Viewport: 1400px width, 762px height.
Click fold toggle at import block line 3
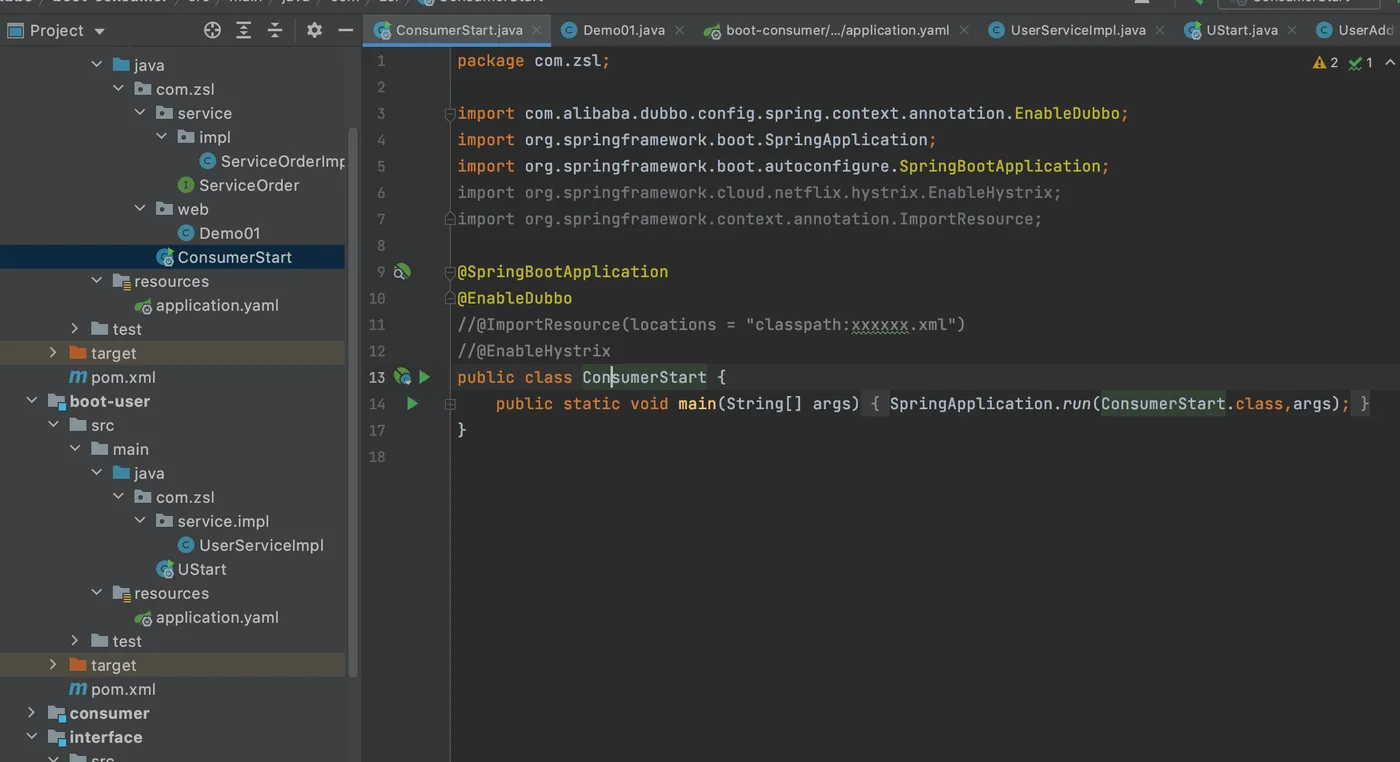coord(450,114)
